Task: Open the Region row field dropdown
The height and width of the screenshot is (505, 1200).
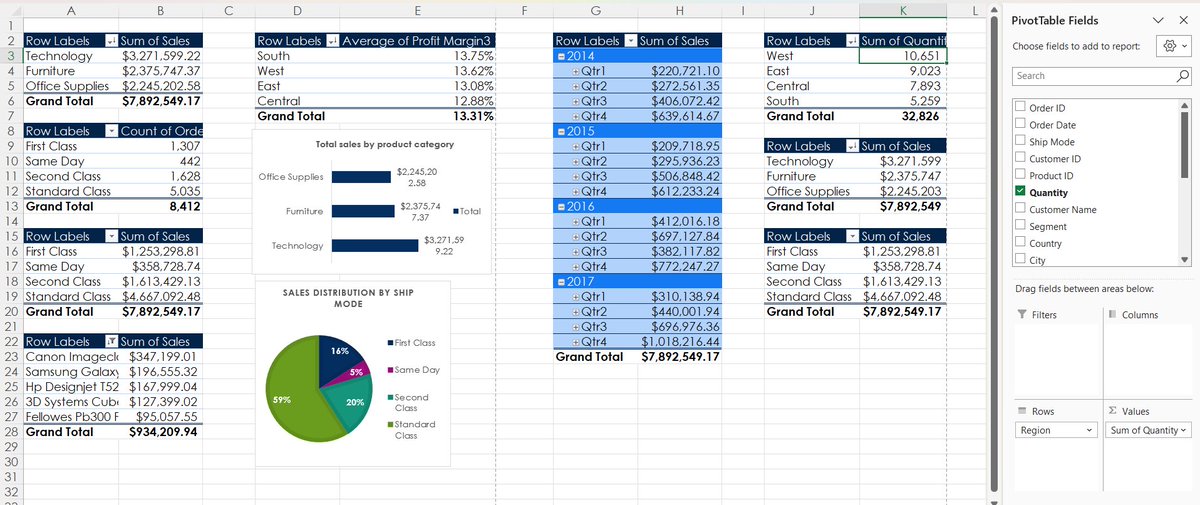Action: (1089, 431)
